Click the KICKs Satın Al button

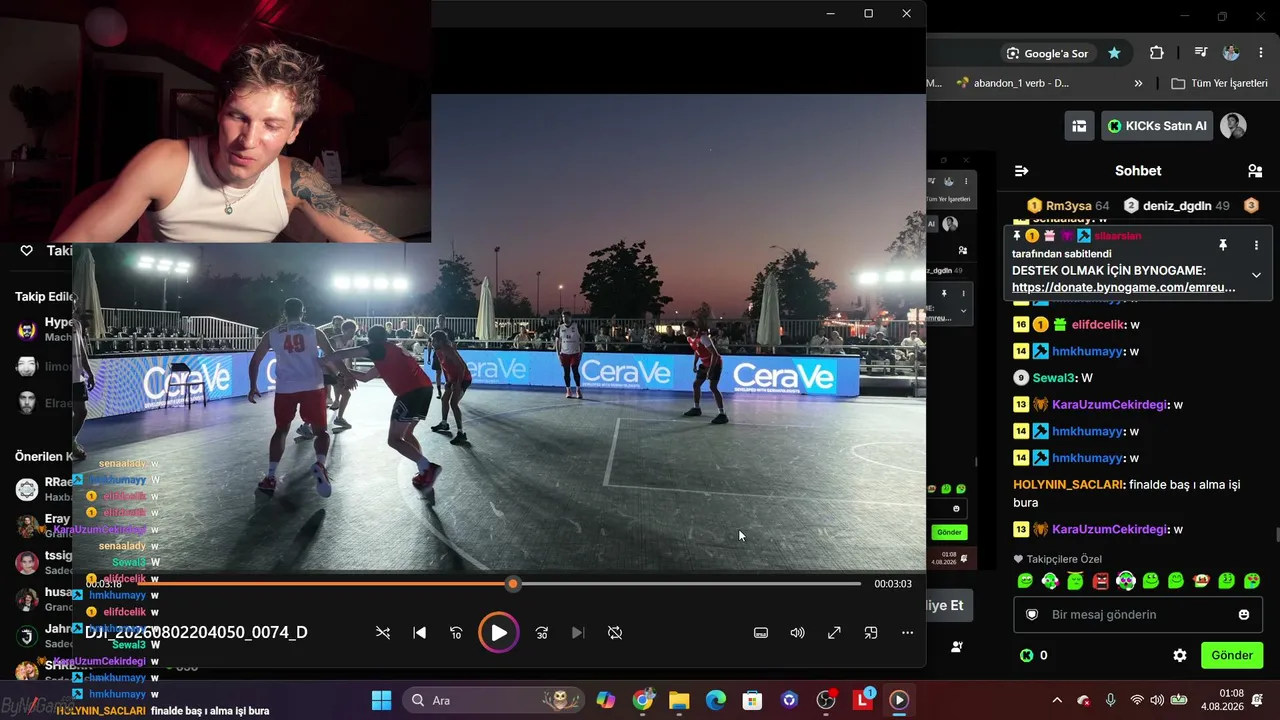pyautogui.click(x=1157, y=126)
